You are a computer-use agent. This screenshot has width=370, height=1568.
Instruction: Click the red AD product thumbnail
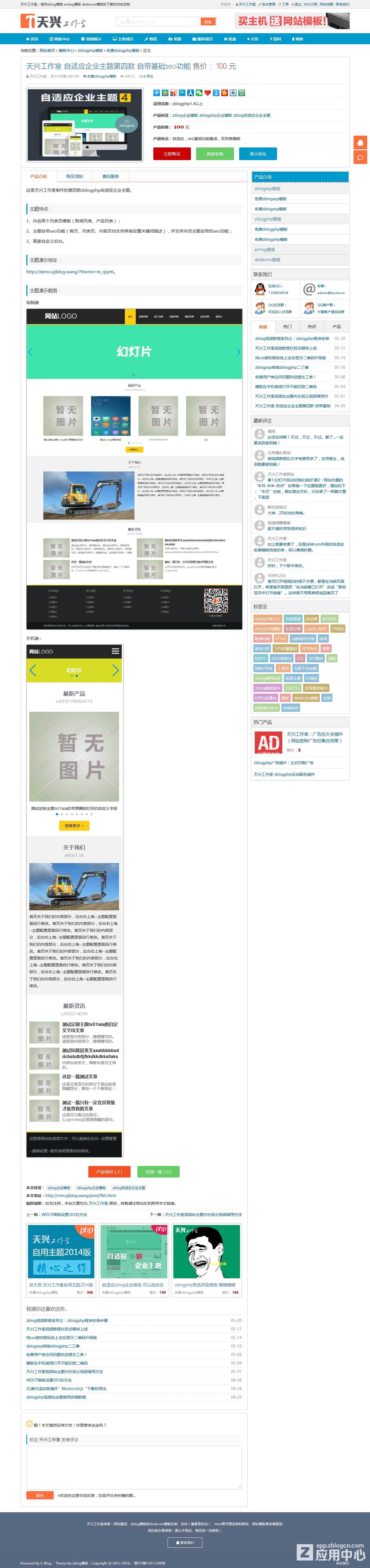click(x=269, y=742)
